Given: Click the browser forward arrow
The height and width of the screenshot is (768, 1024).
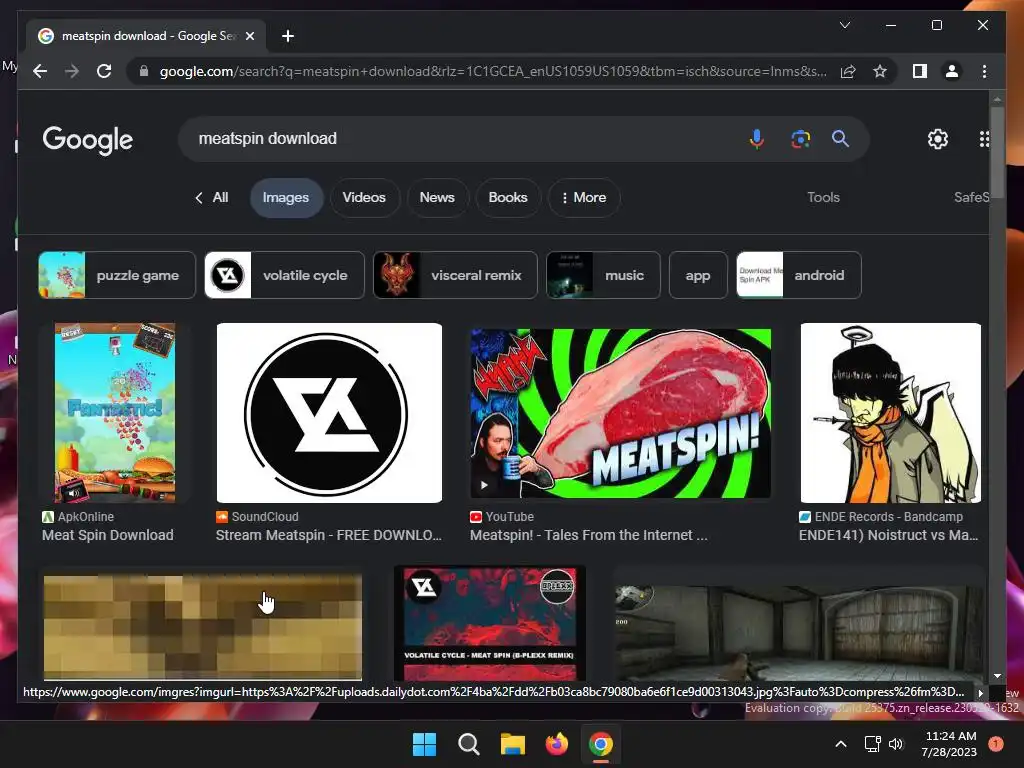Looking at the screenshot, I should coord(72,71).
